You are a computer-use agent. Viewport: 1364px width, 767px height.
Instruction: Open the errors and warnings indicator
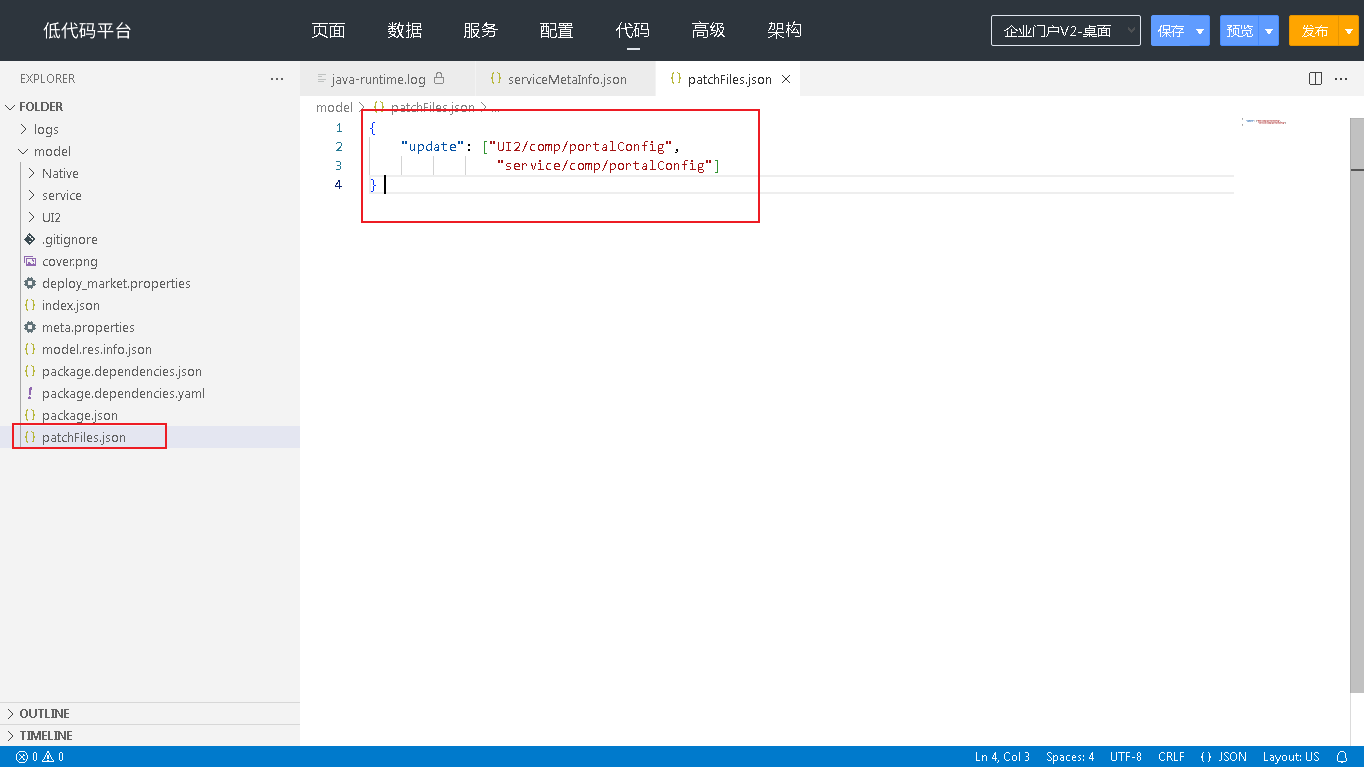40,757
